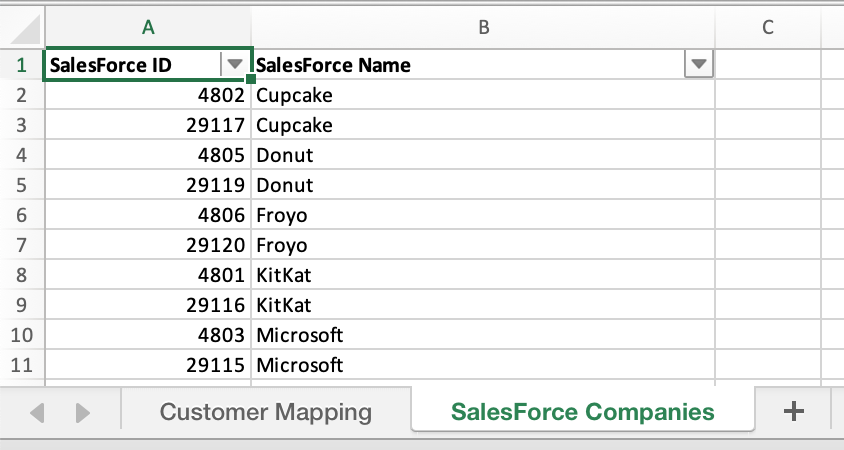Select cell containing 29117
This screenshot has height=450, width=844.
(x=148, y=125)
